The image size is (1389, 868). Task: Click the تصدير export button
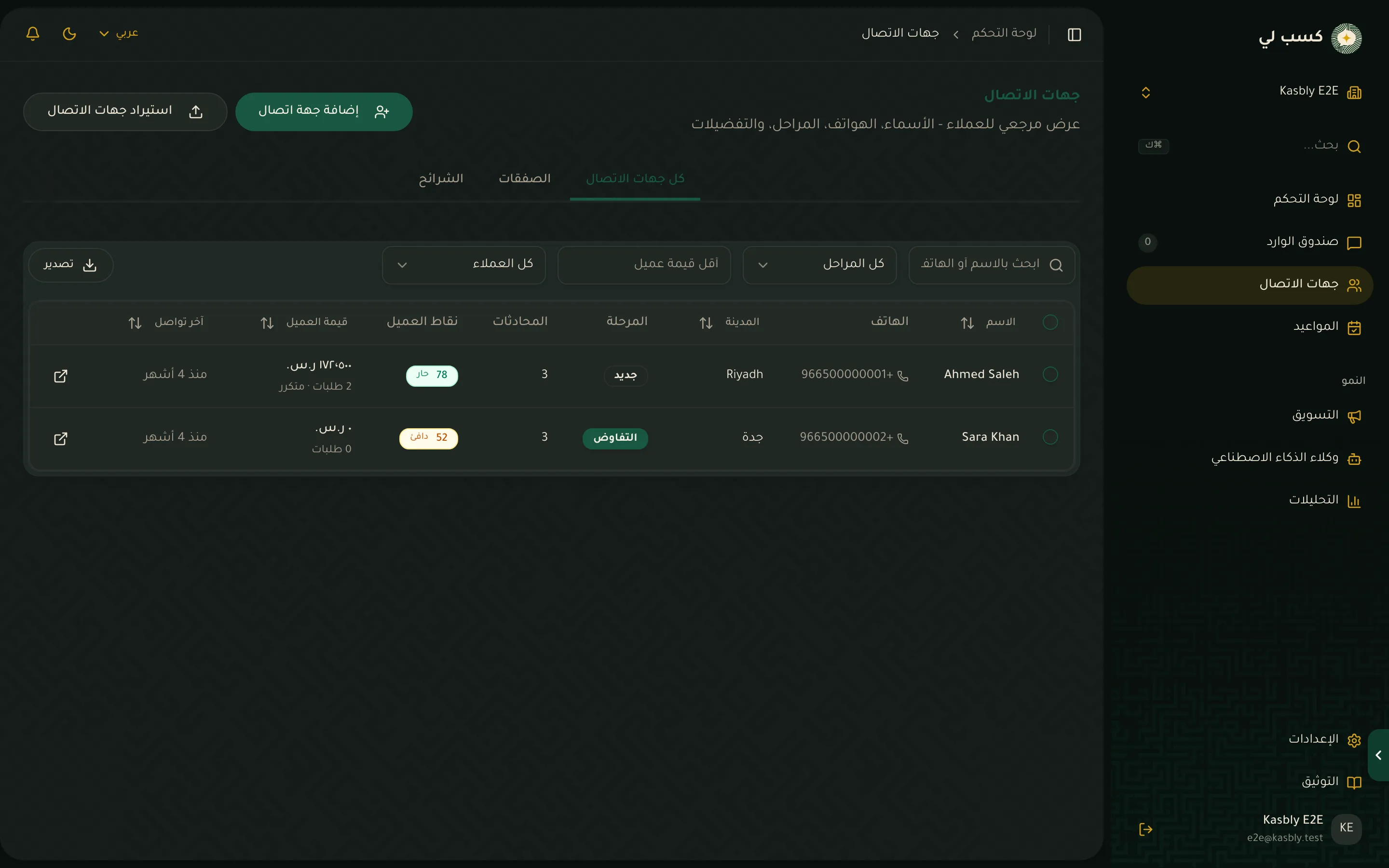[x=70, y=265]
